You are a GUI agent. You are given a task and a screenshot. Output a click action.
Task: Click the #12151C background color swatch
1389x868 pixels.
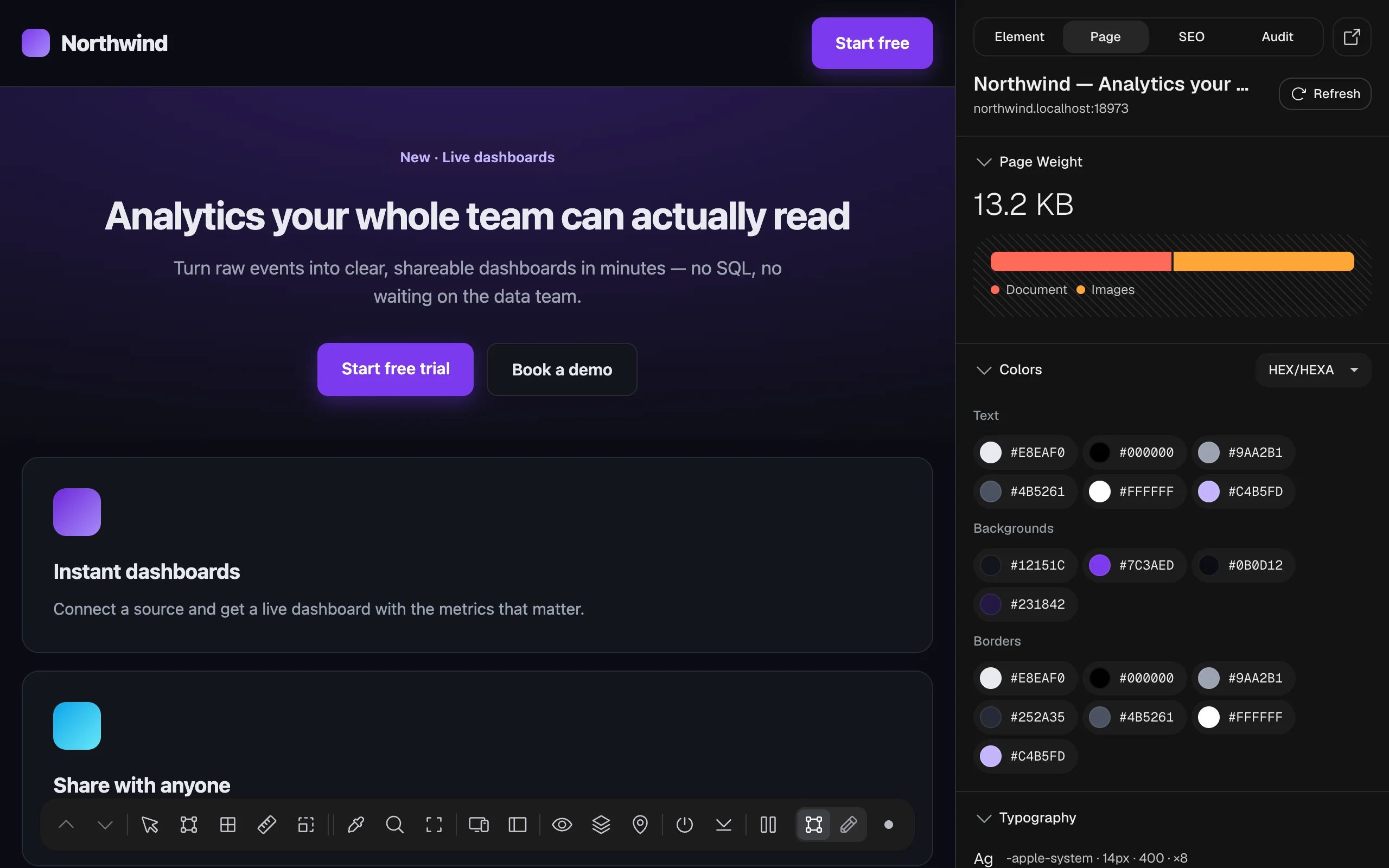click(1025, 565)
